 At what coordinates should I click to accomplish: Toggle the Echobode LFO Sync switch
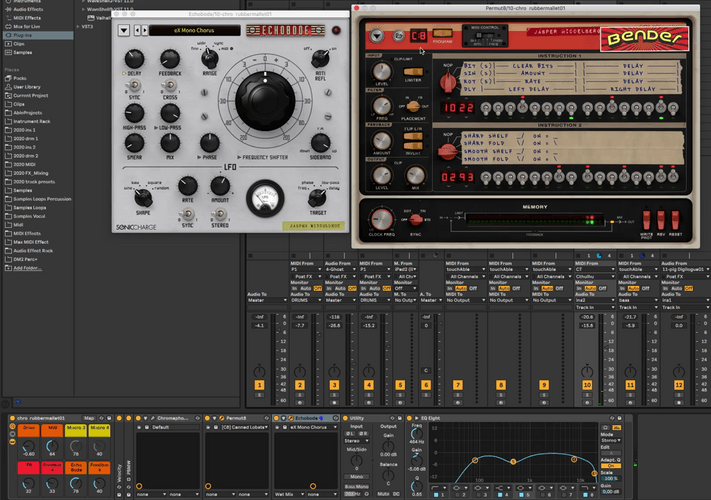187,214
